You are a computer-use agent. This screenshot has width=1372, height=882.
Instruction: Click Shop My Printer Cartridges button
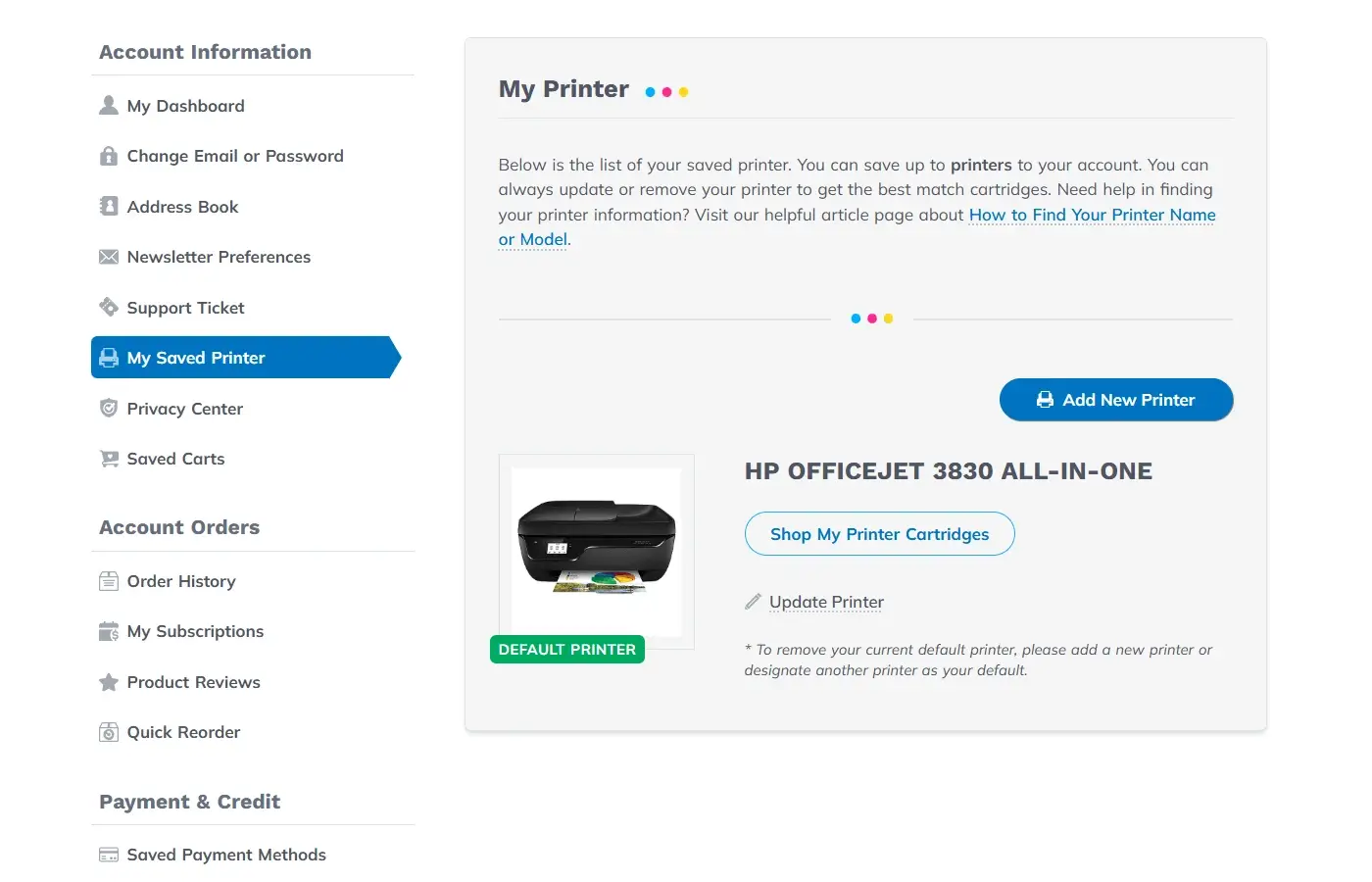879,534
